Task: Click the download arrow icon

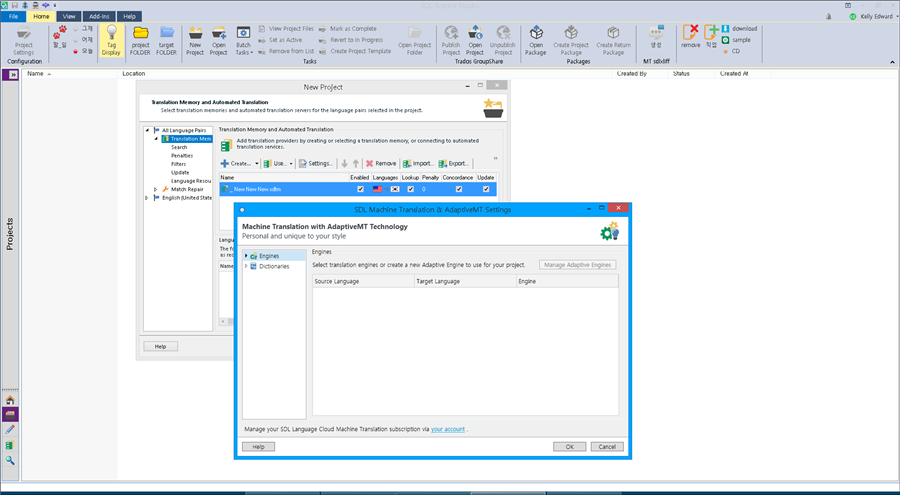Action: click(726, 28)
